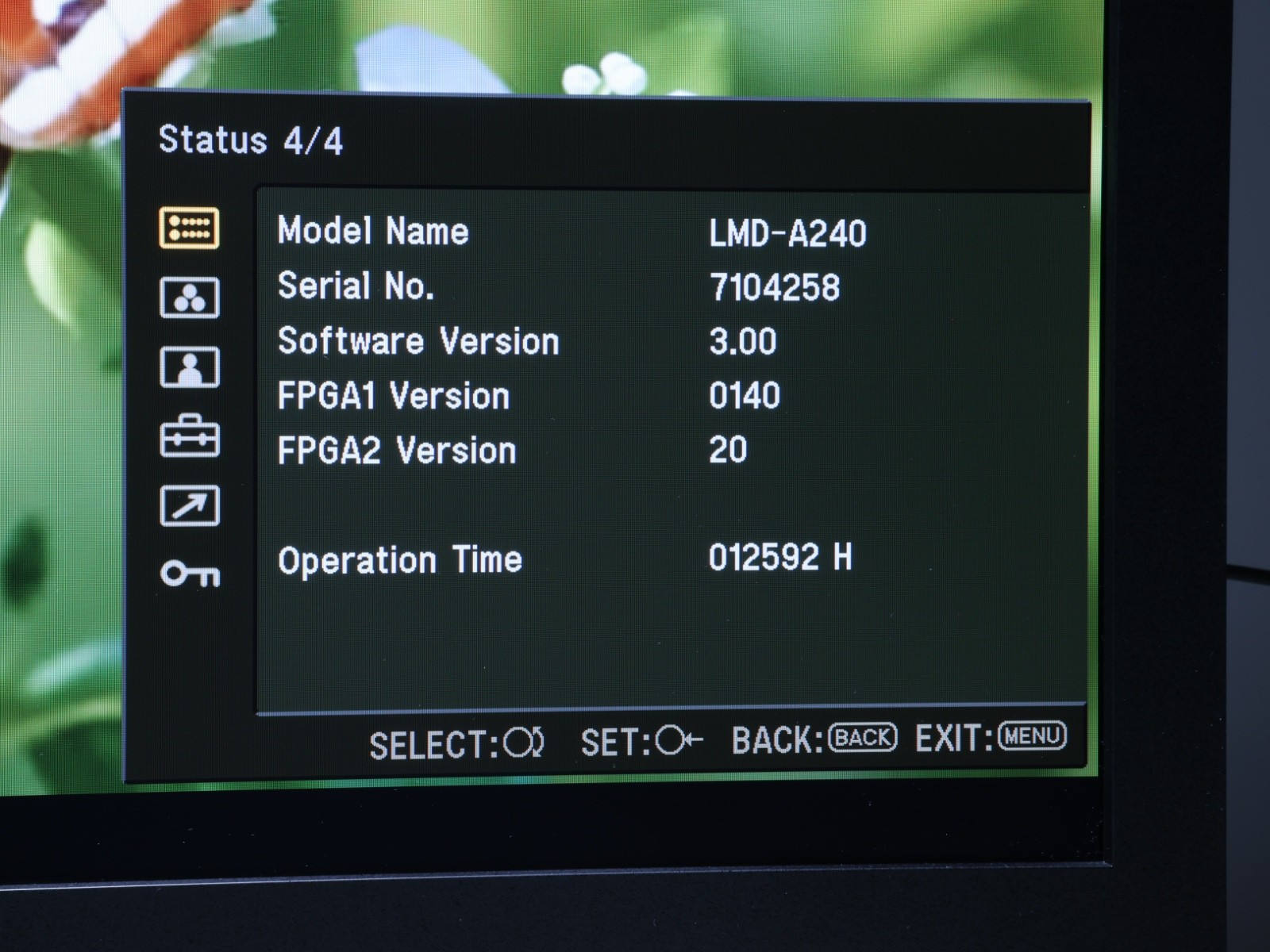Click the SELECT: hint text

click(x=434, y=745)
